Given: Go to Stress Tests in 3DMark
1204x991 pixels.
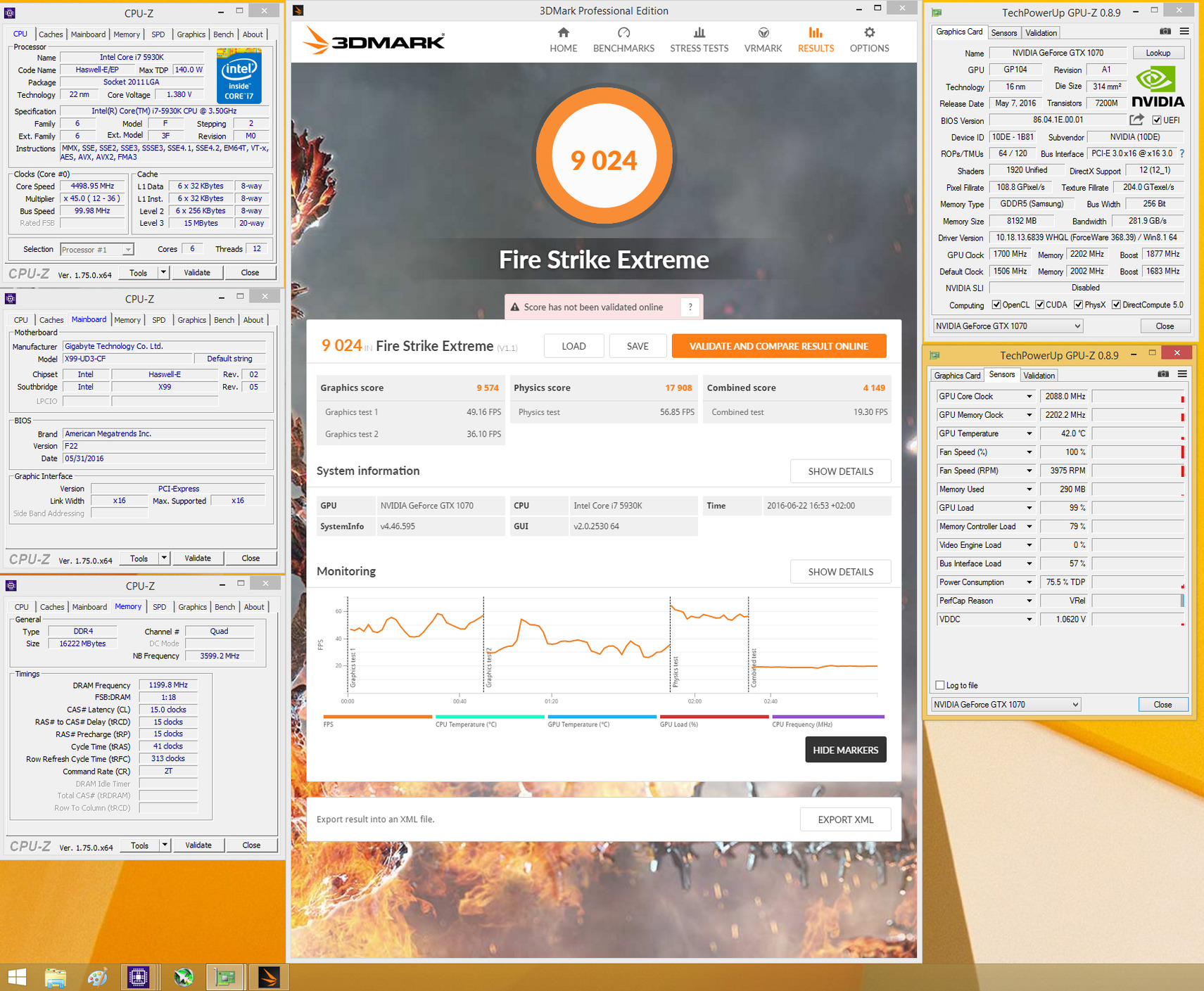Looking at the screenshot, I should 699,40.
